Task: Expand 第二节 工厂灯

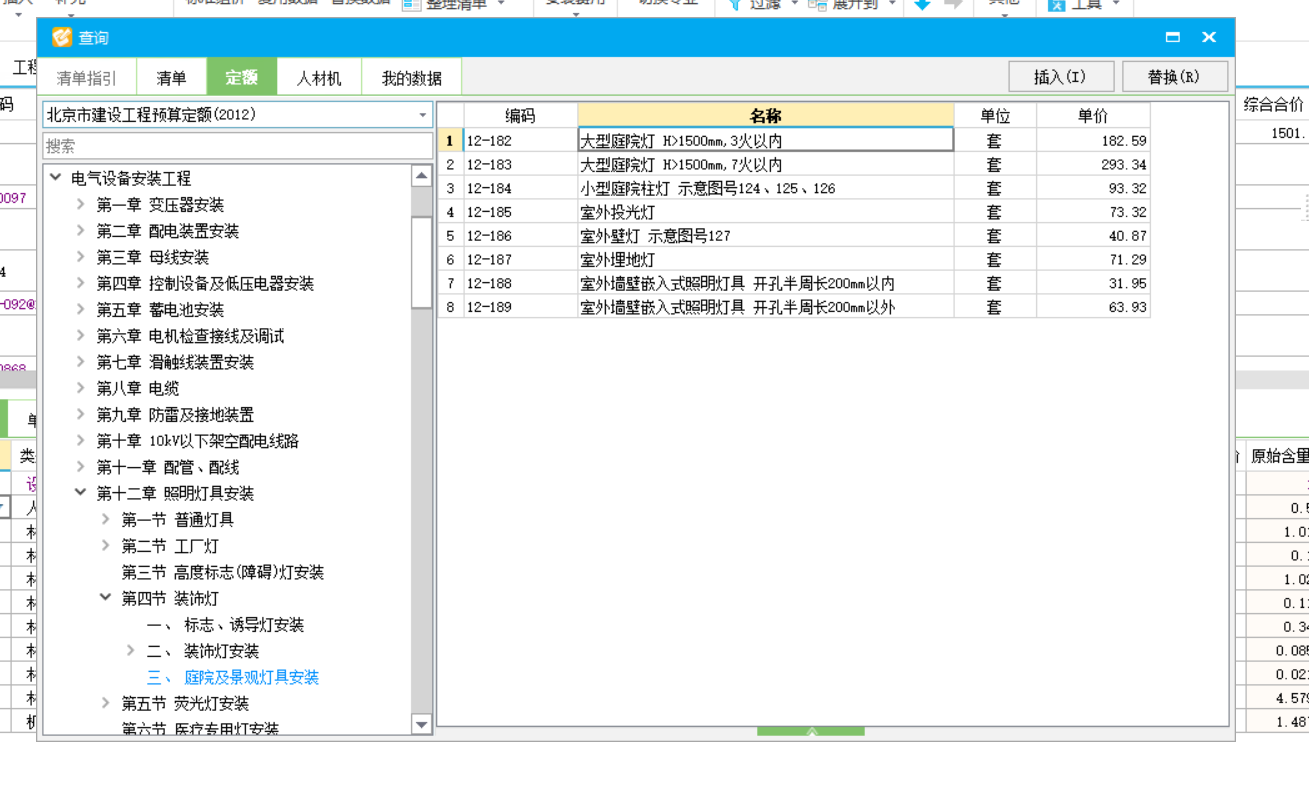Action: click(x=105, y=546)
